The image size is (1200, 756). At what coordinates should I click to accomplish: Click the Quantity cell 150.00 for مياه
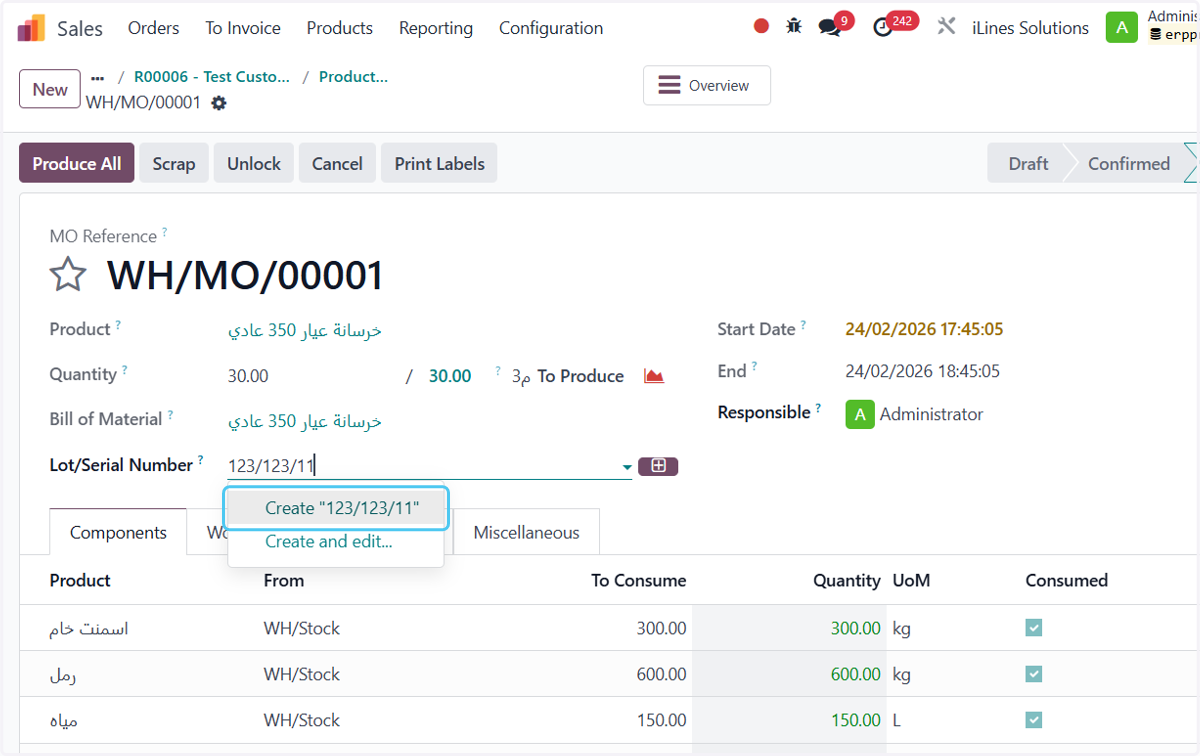pos(789,720)
